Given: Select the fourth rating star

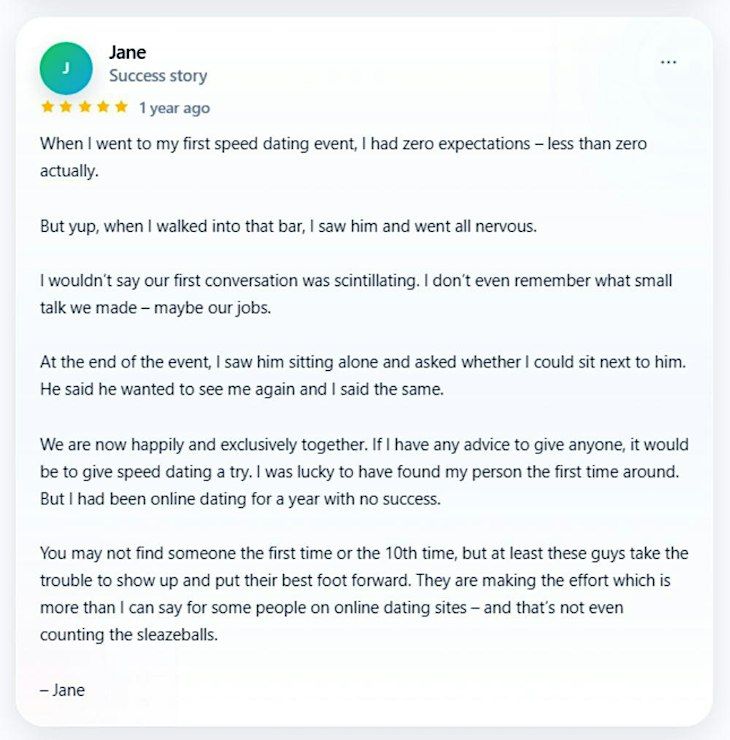Looking at the screenshot, I should point(103,107).
